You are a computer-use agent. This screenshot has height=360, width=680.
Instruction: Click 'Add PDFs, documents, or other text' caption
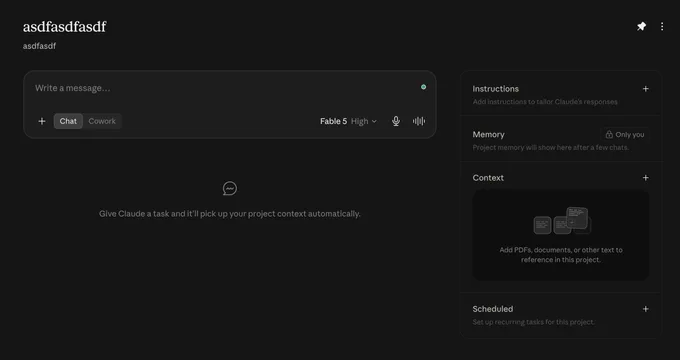(561, 255)
